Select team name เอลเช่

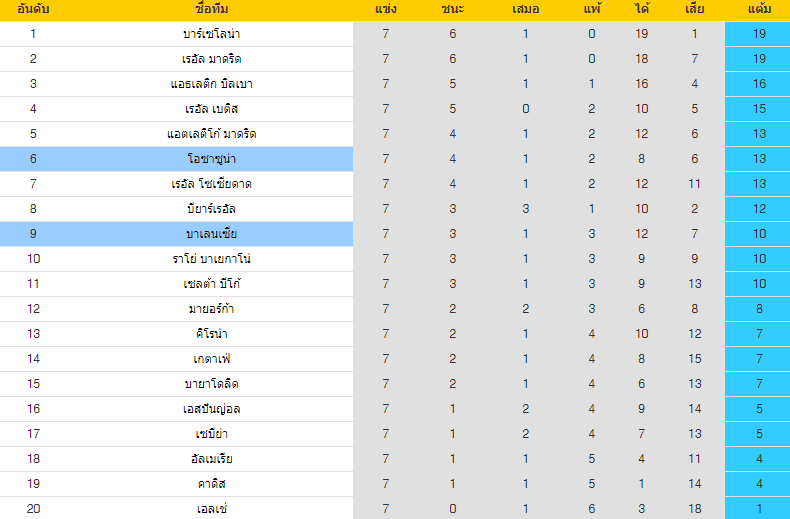212,508
